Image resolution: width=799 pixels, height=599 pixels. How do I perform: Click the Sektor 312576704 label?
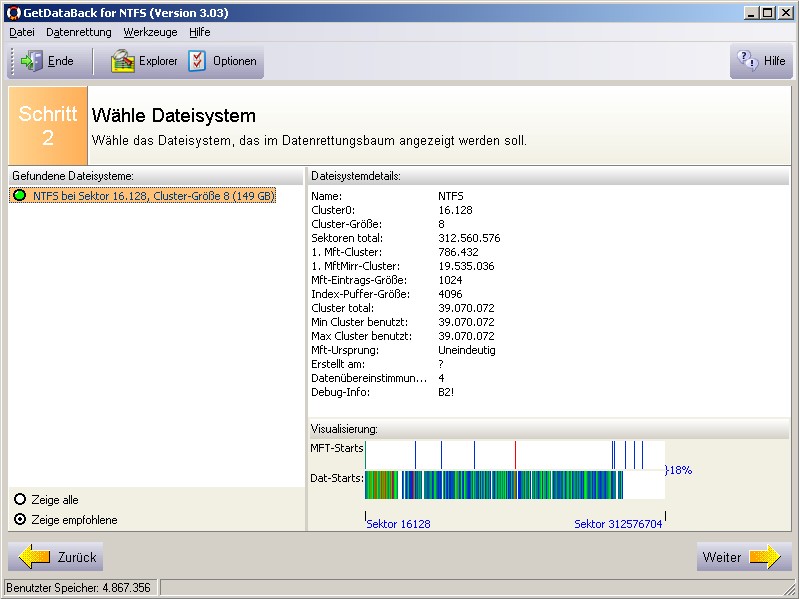point(618,524)
